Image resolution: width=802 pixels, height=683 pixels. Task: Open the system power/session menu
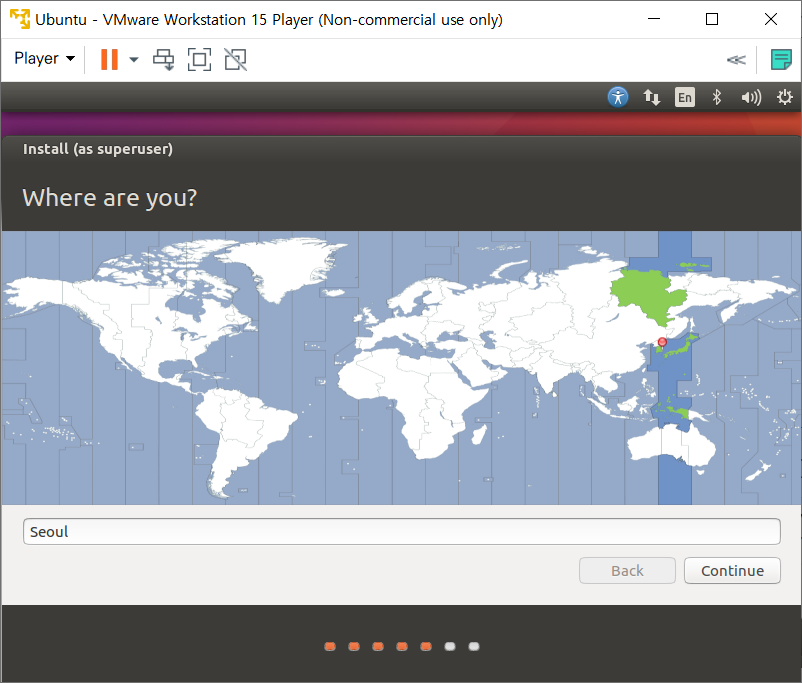[x=784, y=97]
